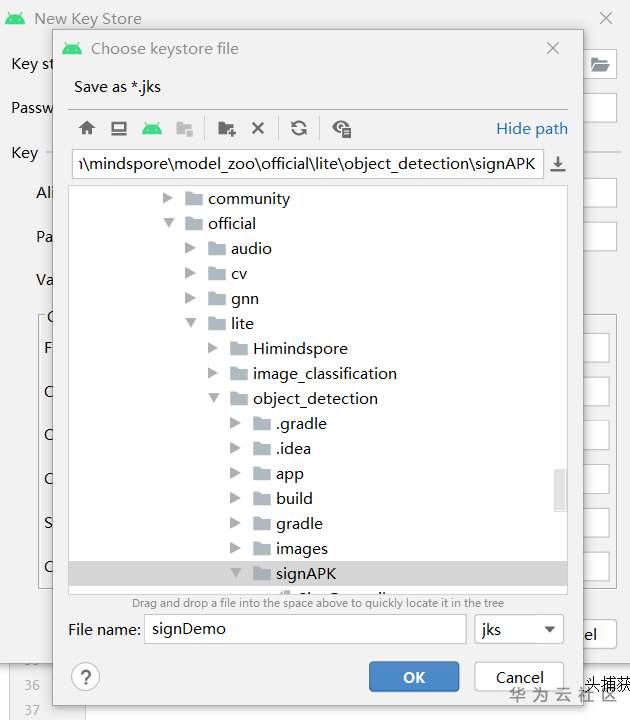The width and height of the screenshot is (630, 720).
Task: Expand the gradle folder arrow
Action: point(235,523)
